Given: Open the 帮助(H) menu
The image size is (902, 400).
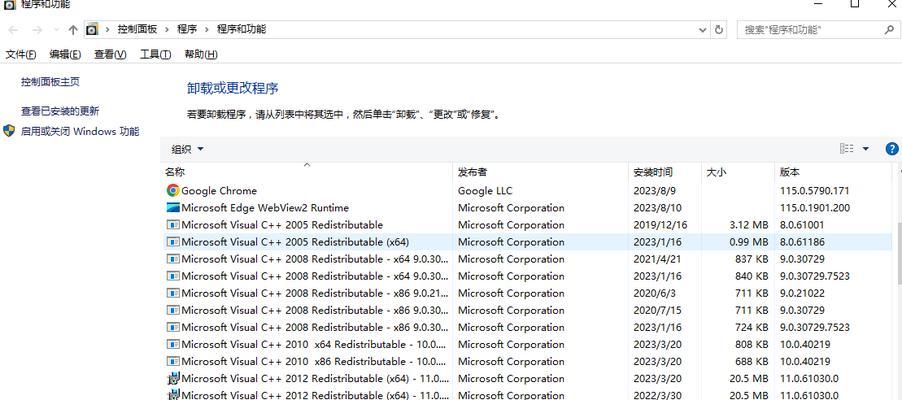Looking at the screenshot, I should click(201, 54).
